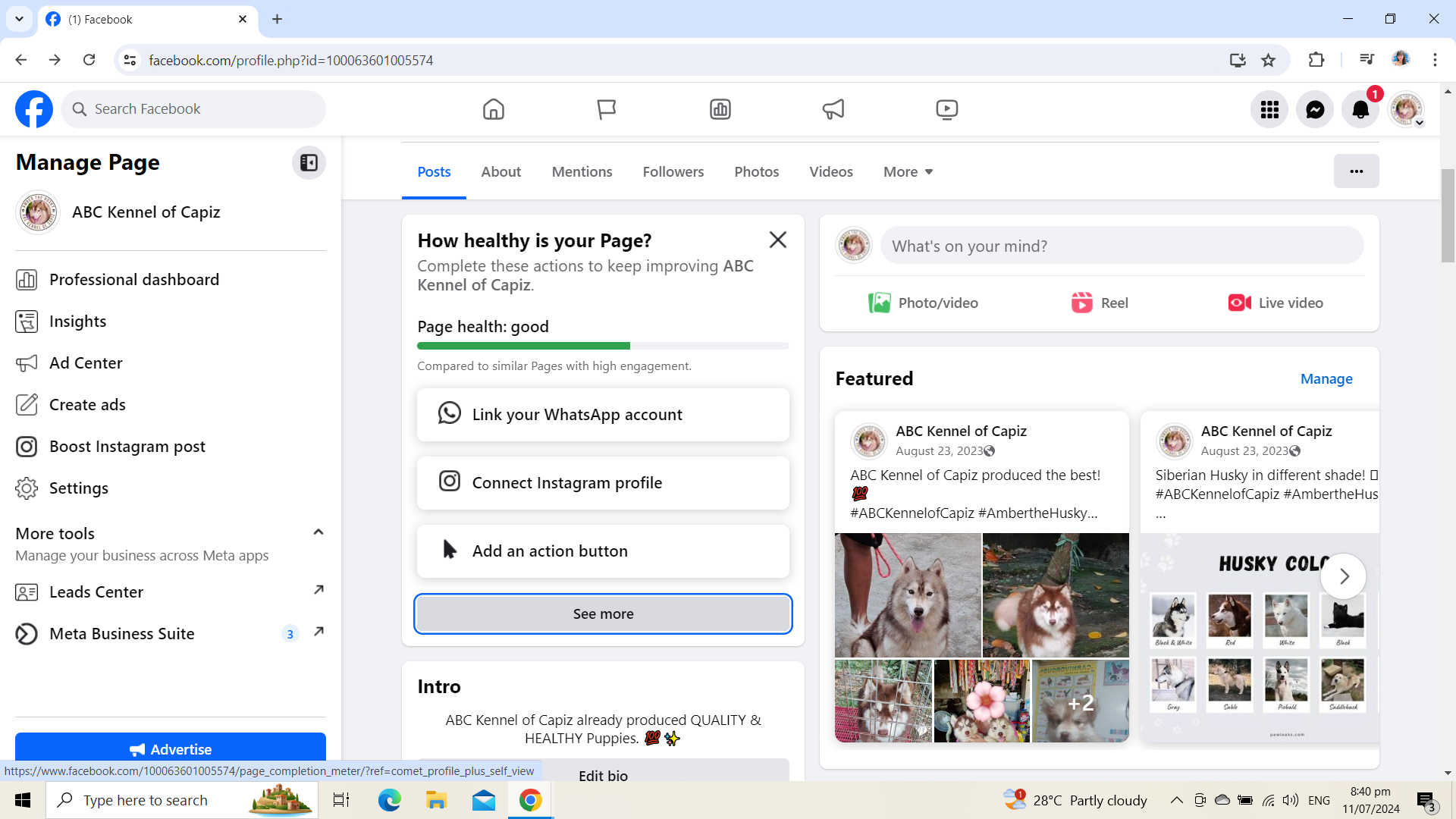Open the Video tab icon in top navigation
Screen dimensions: 1456x819
(946, 109)
